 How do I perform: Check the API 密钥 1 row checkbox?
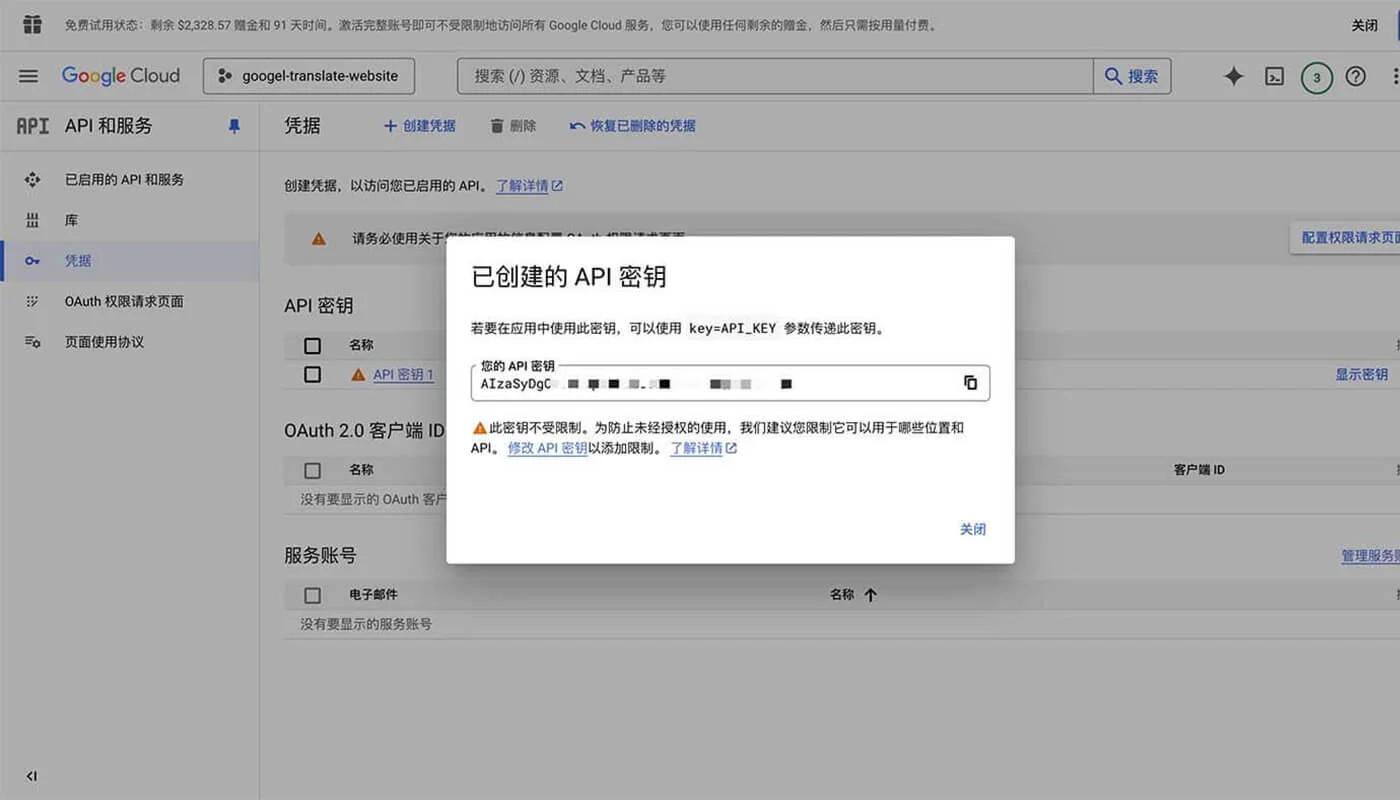point(312,374)
